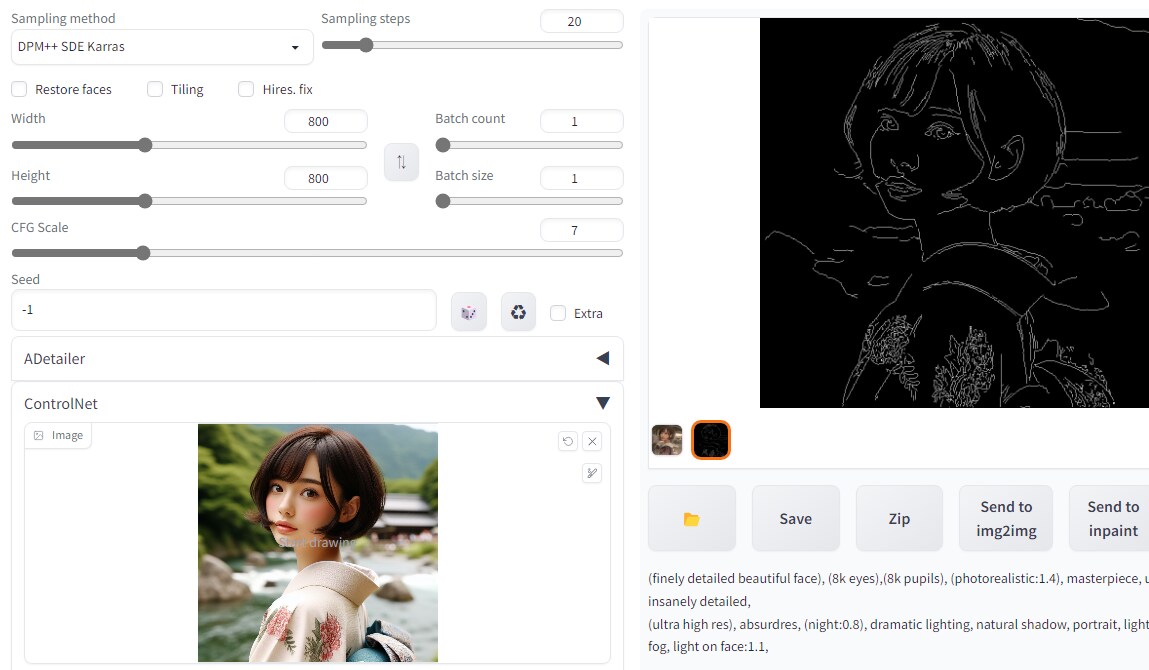Remove the ControlNet image with X icon

[592, 441]
